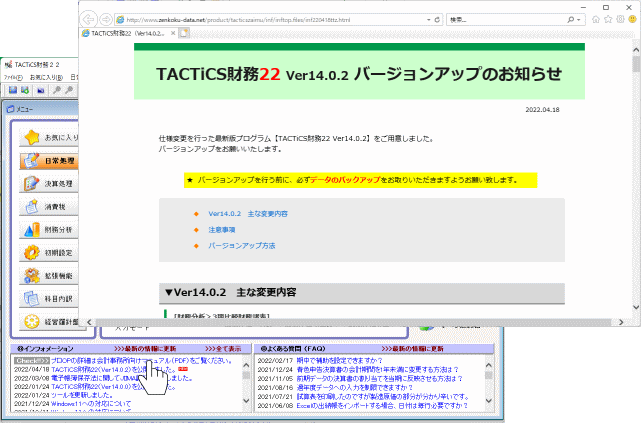
Task: Open 2022/01/24 ツールを更新しました news item
Action: pyautogui.click(x=82, y=395)
